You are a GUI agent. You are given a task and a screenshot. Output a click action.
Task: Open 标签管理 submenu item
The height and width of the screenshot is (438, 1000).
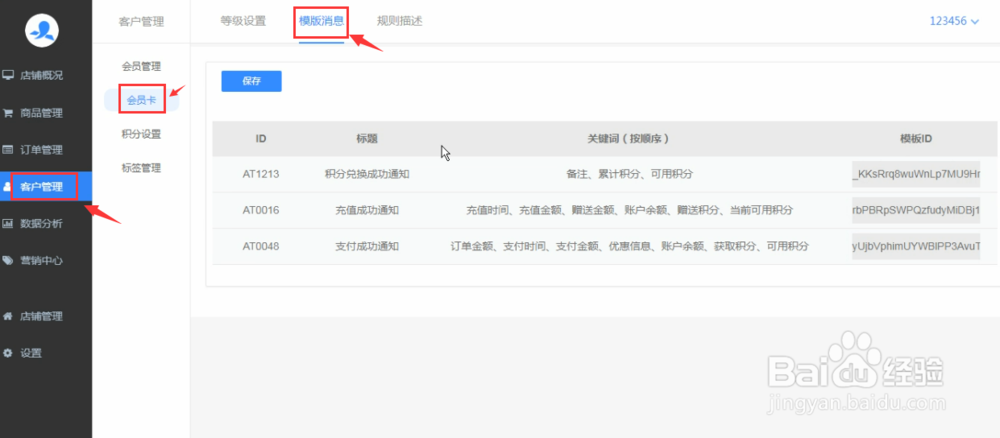pos(142,168)
